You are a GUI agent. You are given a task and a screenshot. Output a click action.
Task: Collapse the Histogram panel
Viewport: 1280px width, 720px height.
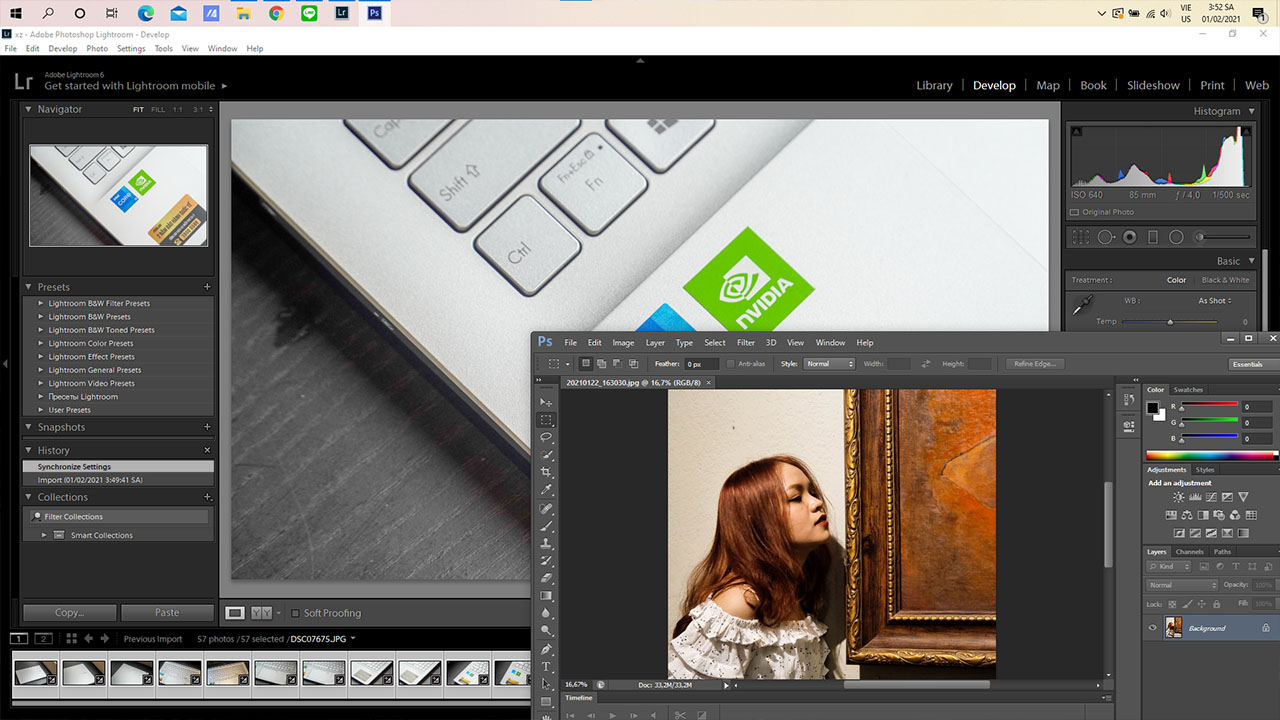(1250, 111)
